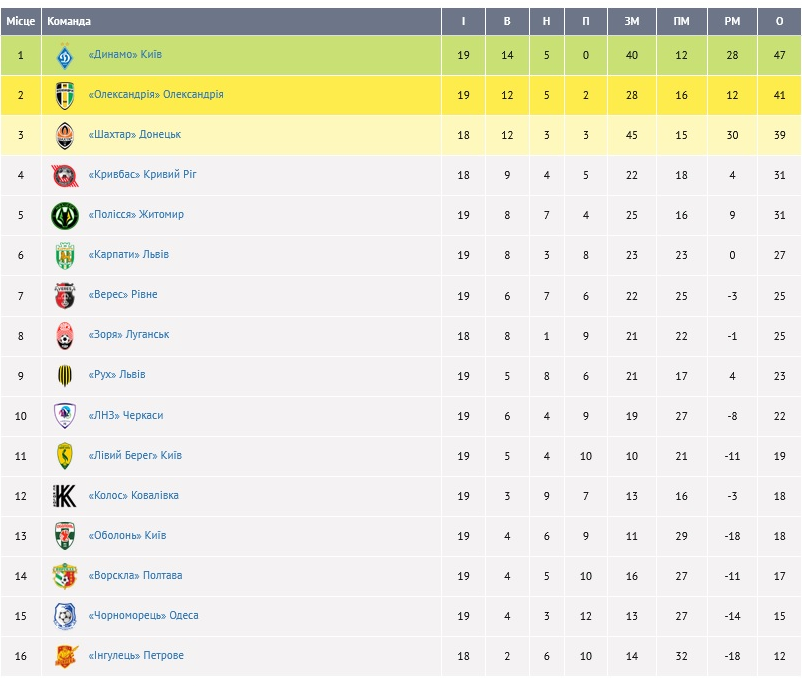Viewport: 802px width, 686px height.
Task: Click the Dynamo Kyiv club logo
Action: pyautogui.click(x=65, y=55)
